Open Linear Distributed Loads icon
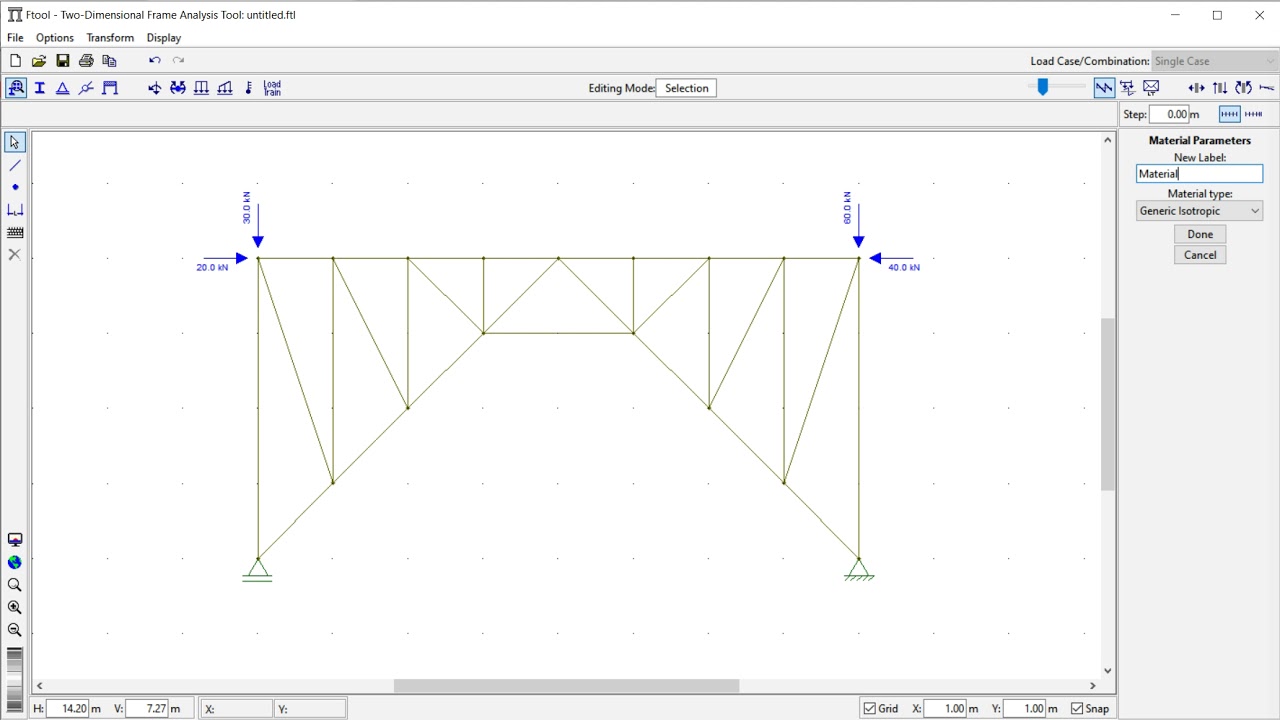1280x720 pixels. (x=225, y=88)
